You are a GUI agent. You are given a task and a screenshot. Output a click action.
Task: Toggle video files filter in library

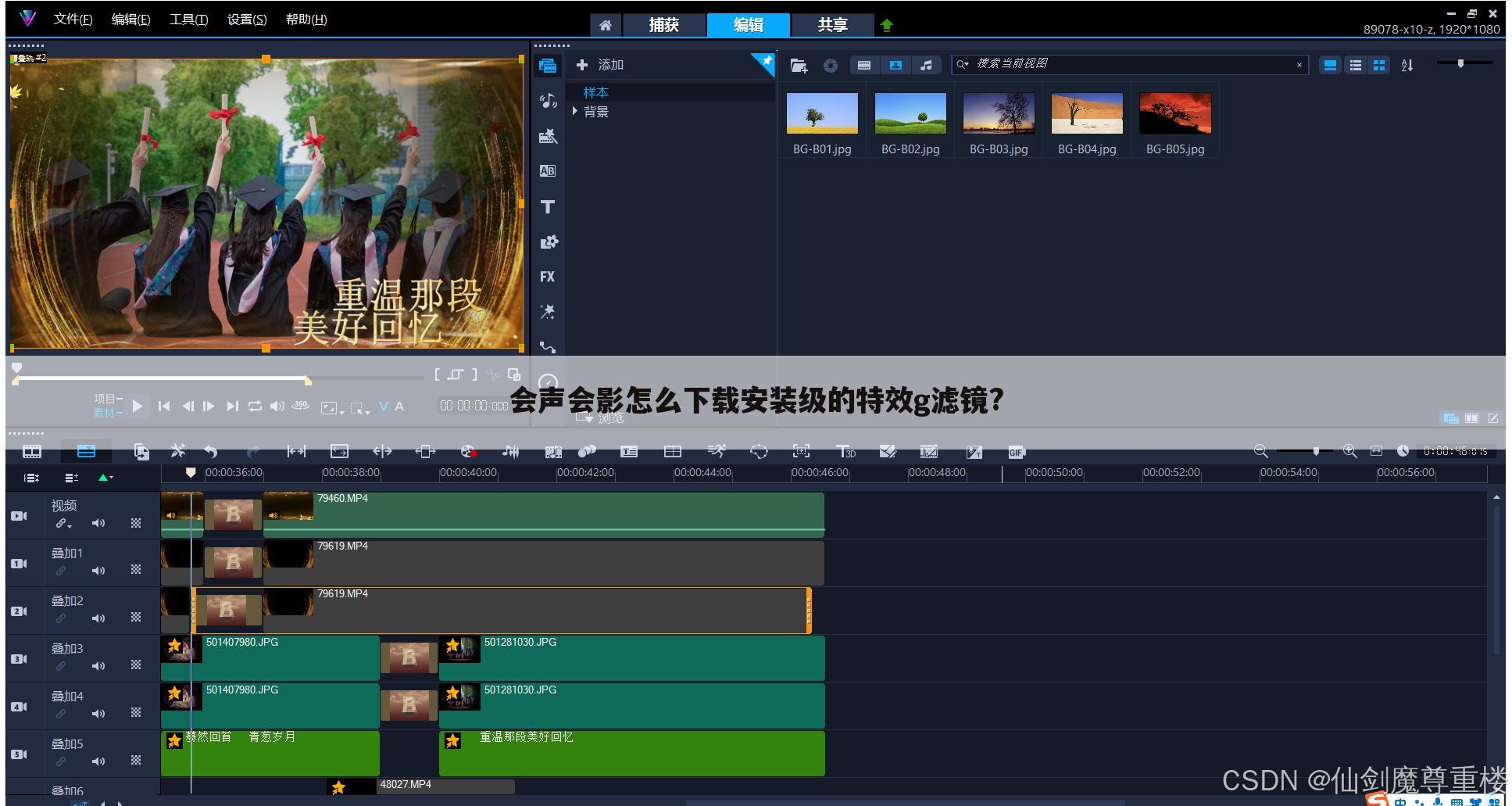pos(864,66)
